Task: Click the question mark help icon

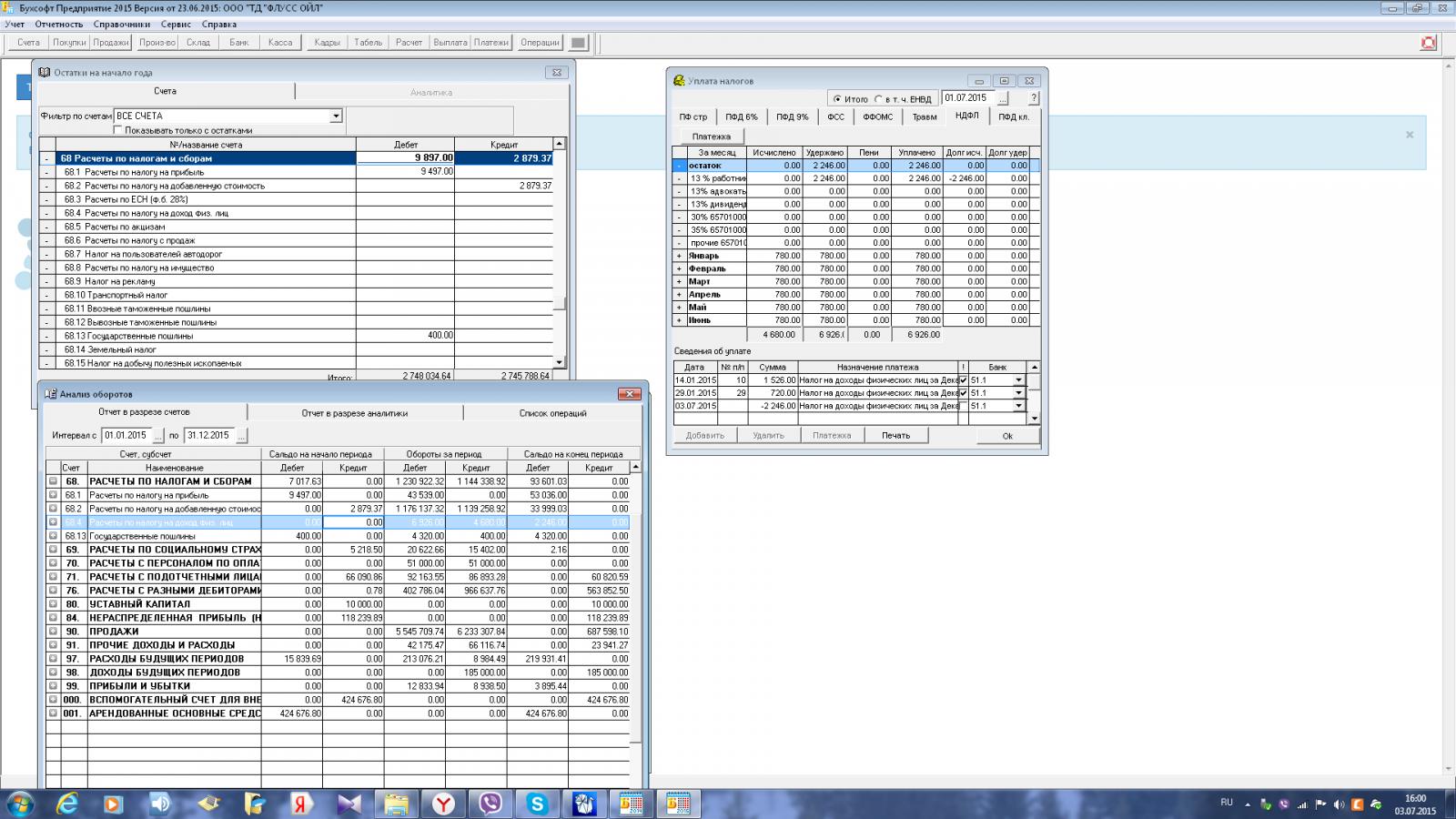Action: (1034, 98)
